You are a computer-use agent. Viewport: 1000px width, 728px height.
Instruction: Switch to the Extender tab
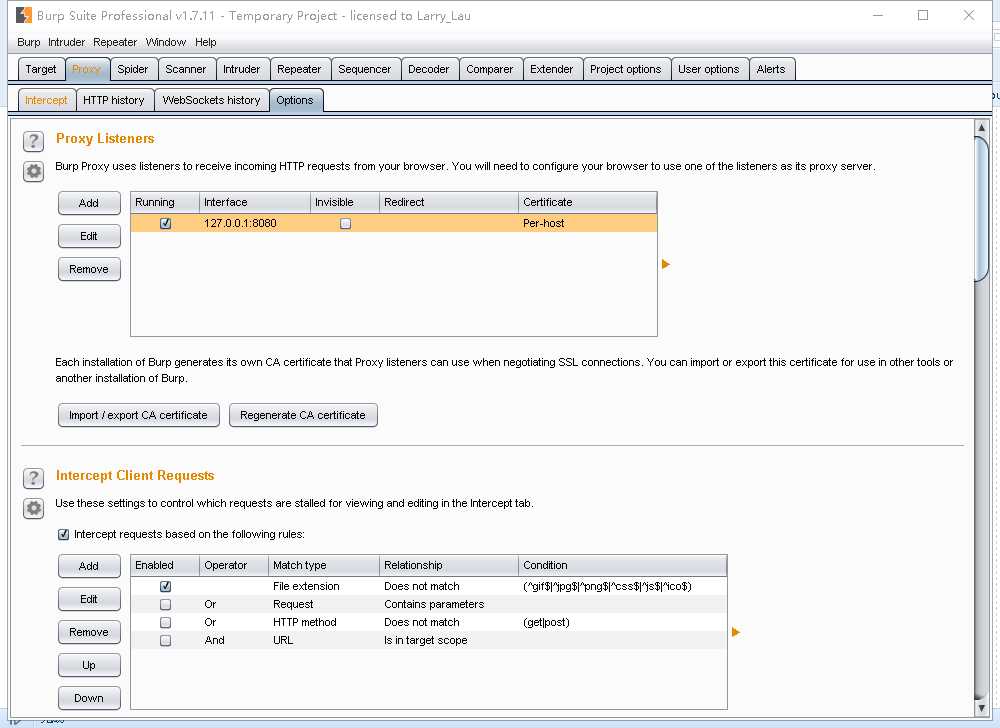(x=552, y=69)
